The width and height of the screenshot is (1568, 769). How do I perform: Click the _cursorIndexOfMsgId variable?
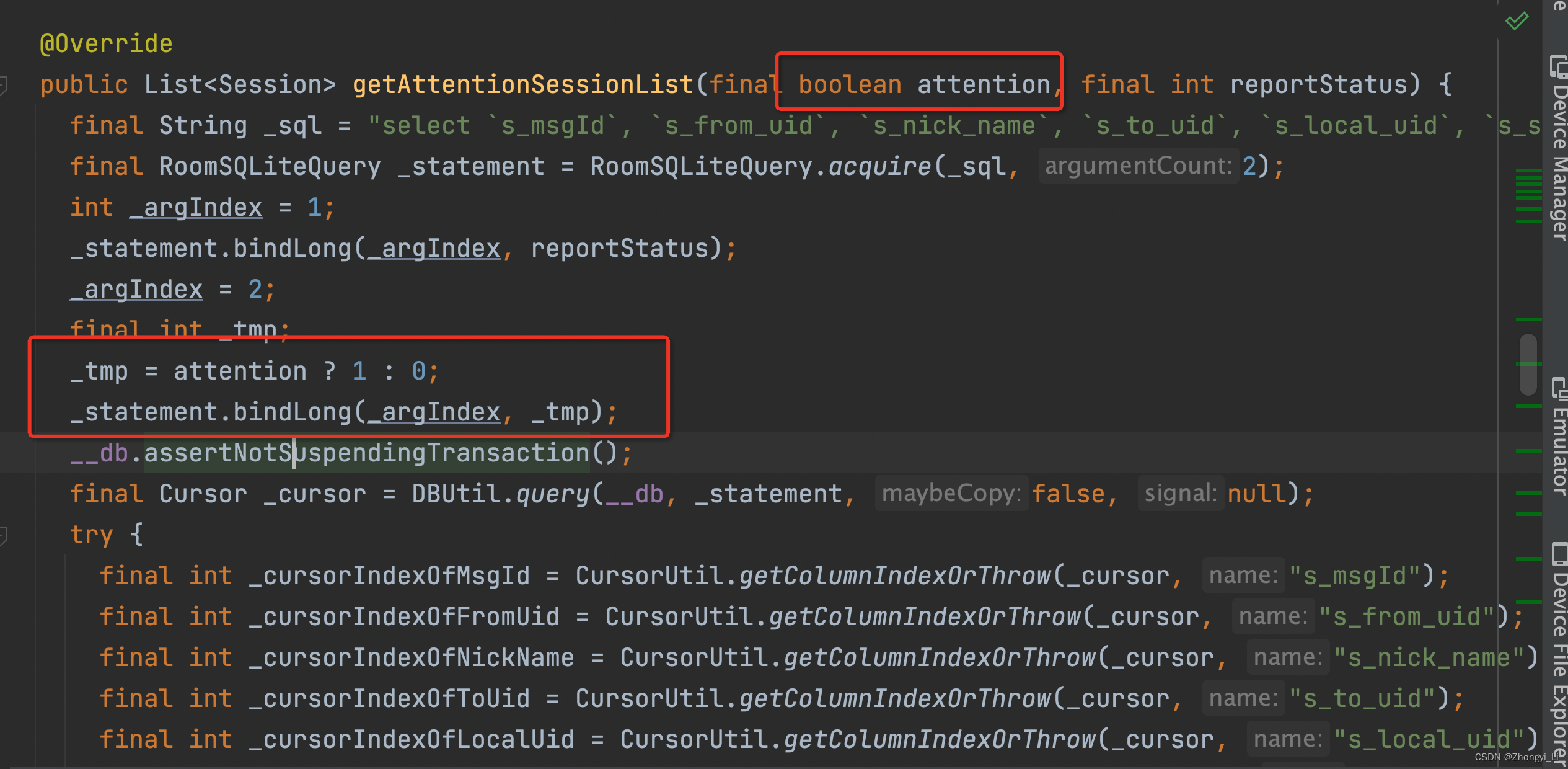point(389,576)
